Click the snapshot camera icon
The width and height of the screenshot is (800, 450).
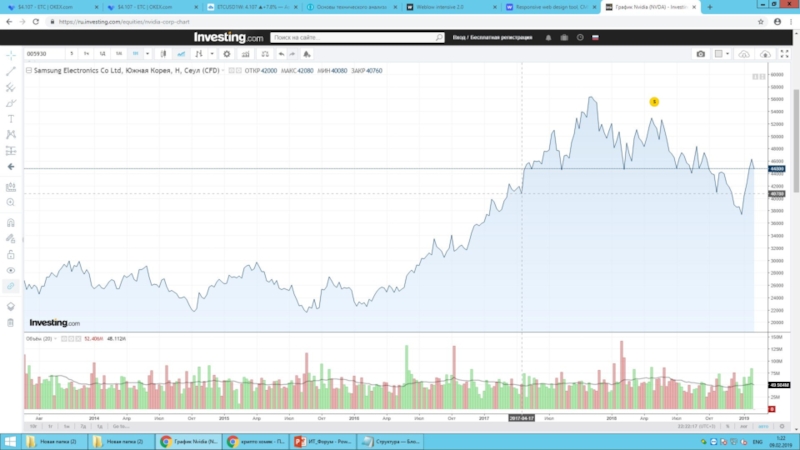[700, 54]
